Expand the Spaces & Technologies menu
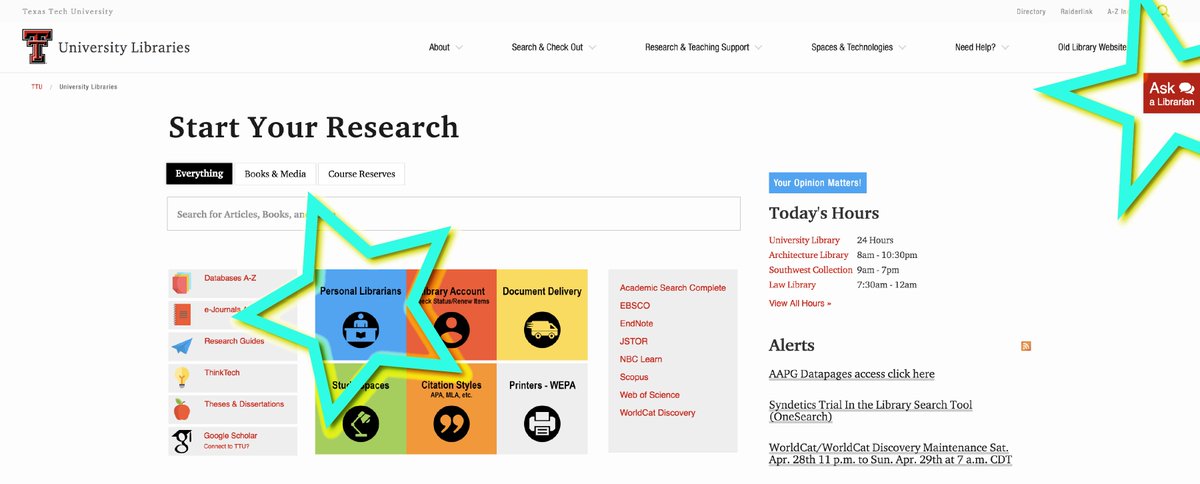The width and height of the screenshot is (1200, 484). (x=859, y=47)
